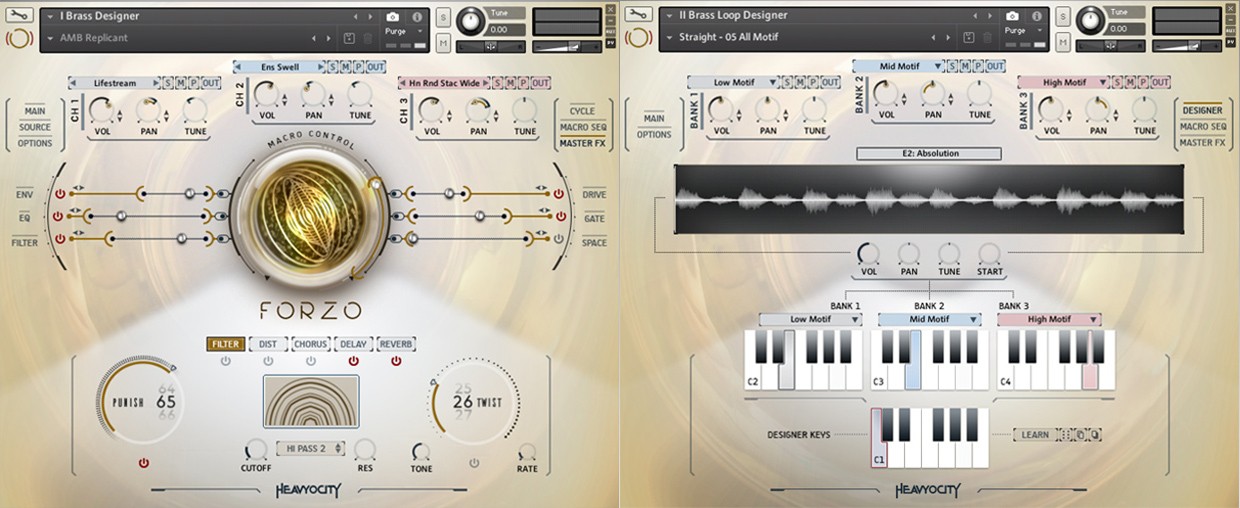Open Mid Motif dropdown above C3 keyboard
Image resolution: width=1240 pixels, height=508 pixels.
(929, 319)
